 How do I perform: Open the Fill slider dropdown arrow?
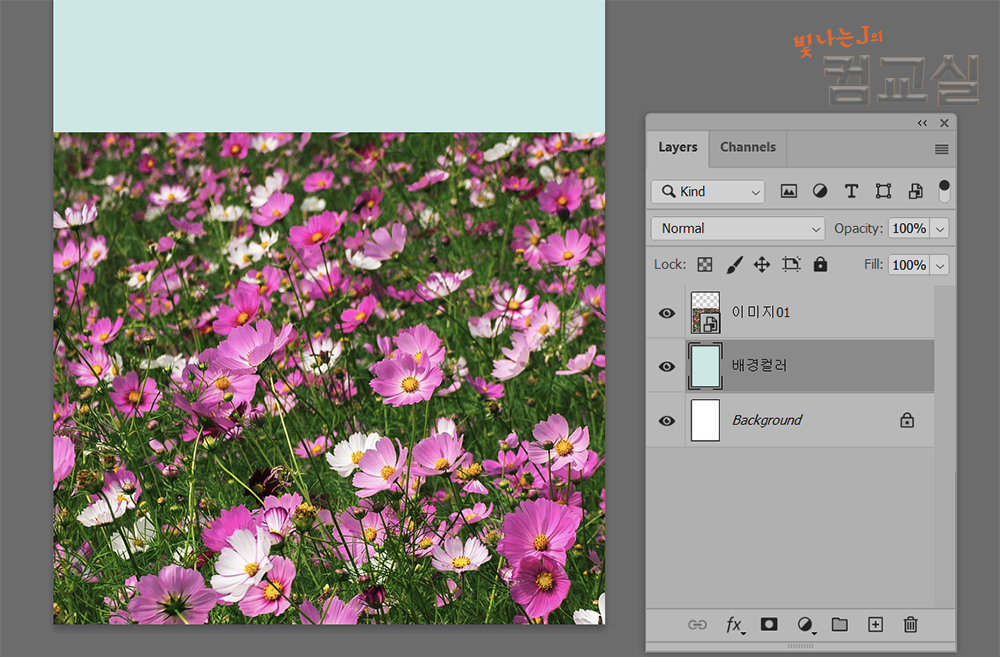[x=940, y=265]
